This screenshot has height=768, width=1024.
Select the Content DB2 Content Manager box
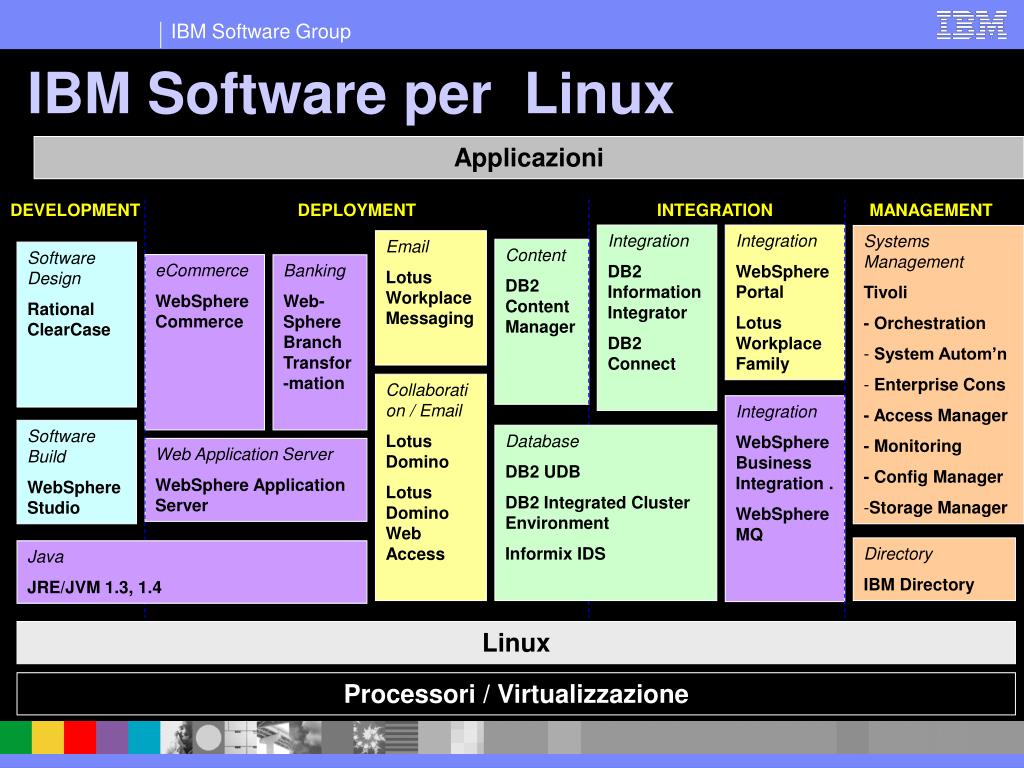[541, 321]
